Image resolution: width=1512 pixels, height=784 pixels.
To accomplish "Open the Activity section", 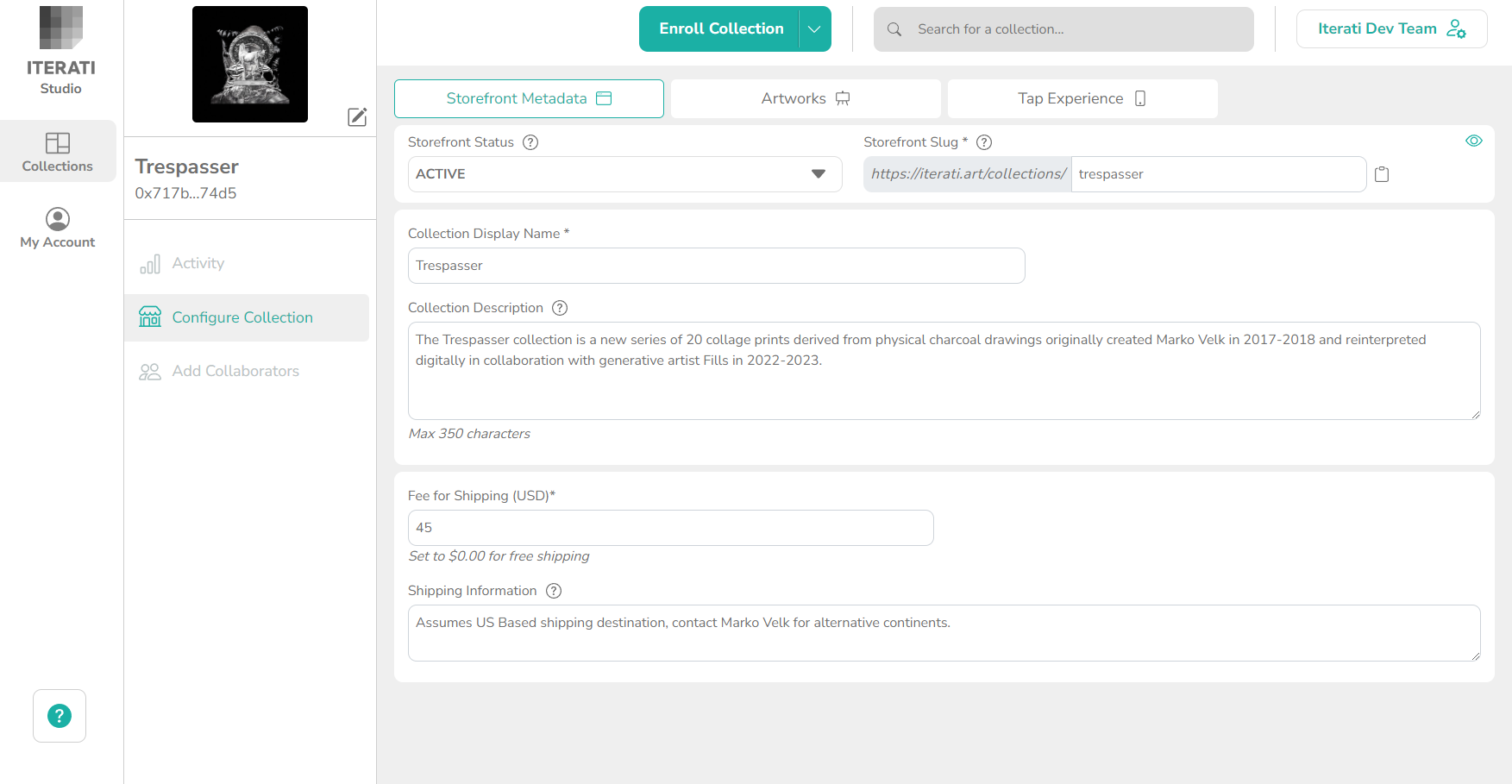I will pos(198,264).
